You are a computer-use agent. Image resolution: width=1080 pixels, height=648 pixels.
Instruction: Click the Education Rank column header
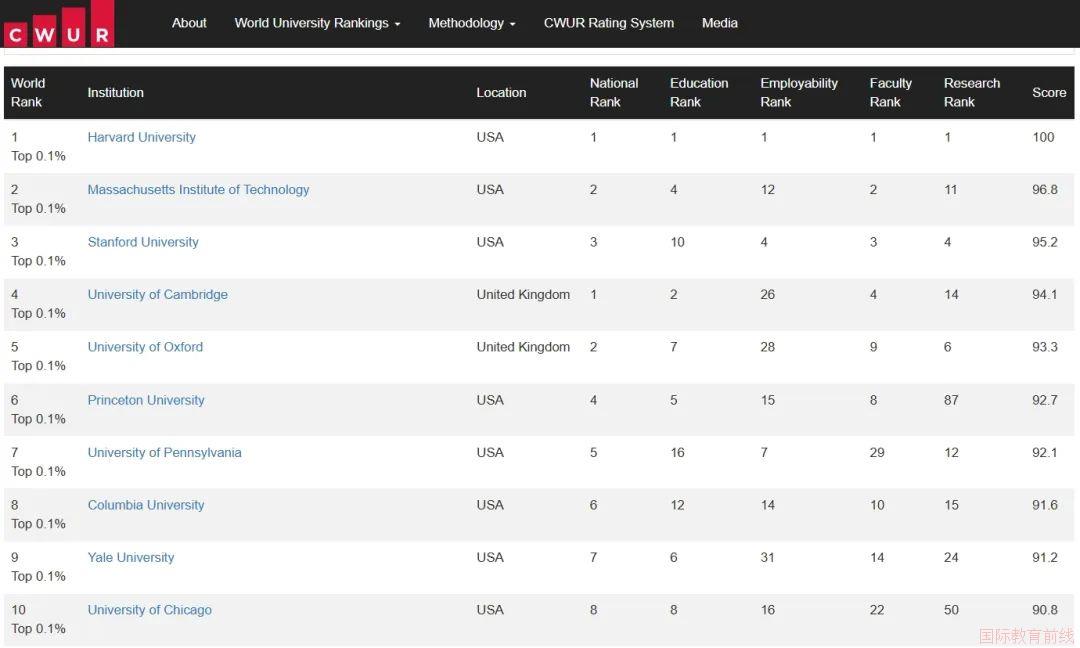tap(698, 92)
